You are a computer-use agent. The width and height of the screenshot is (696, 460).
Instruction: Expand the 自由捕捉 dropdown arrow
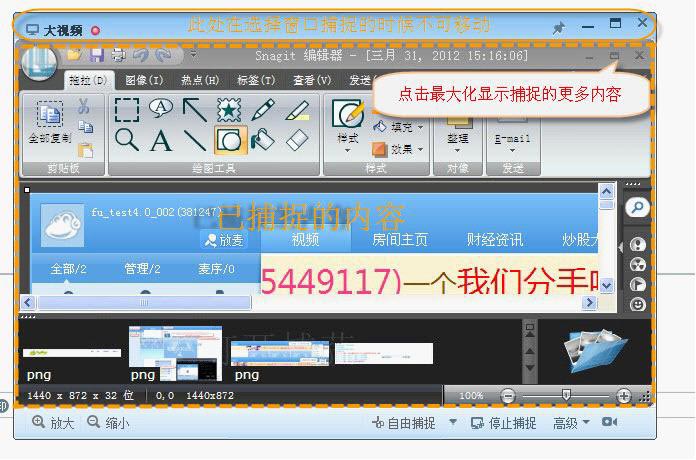click(453, 421)
